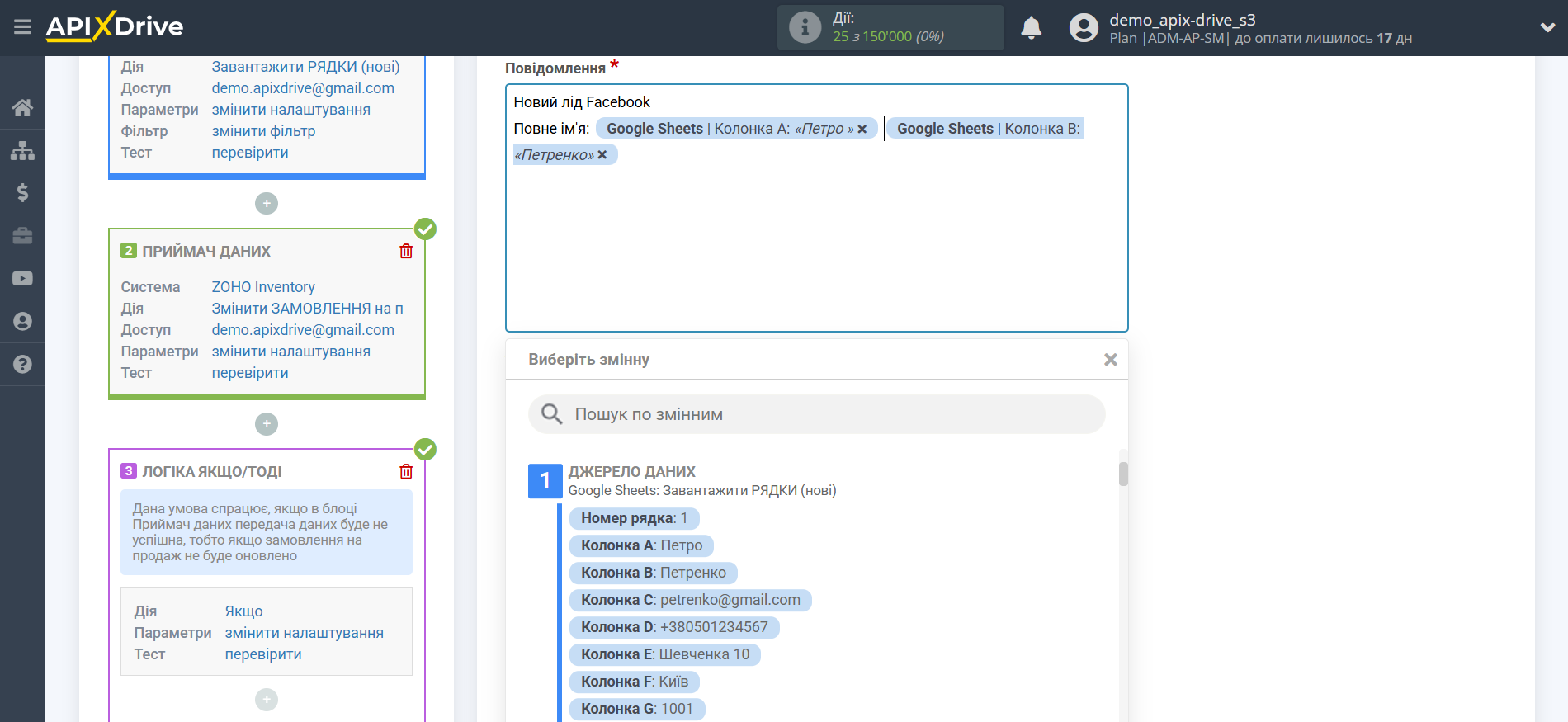Insert variable Колонка B: Петренко
Viewport: 1568px width, 722px height.
654,573
